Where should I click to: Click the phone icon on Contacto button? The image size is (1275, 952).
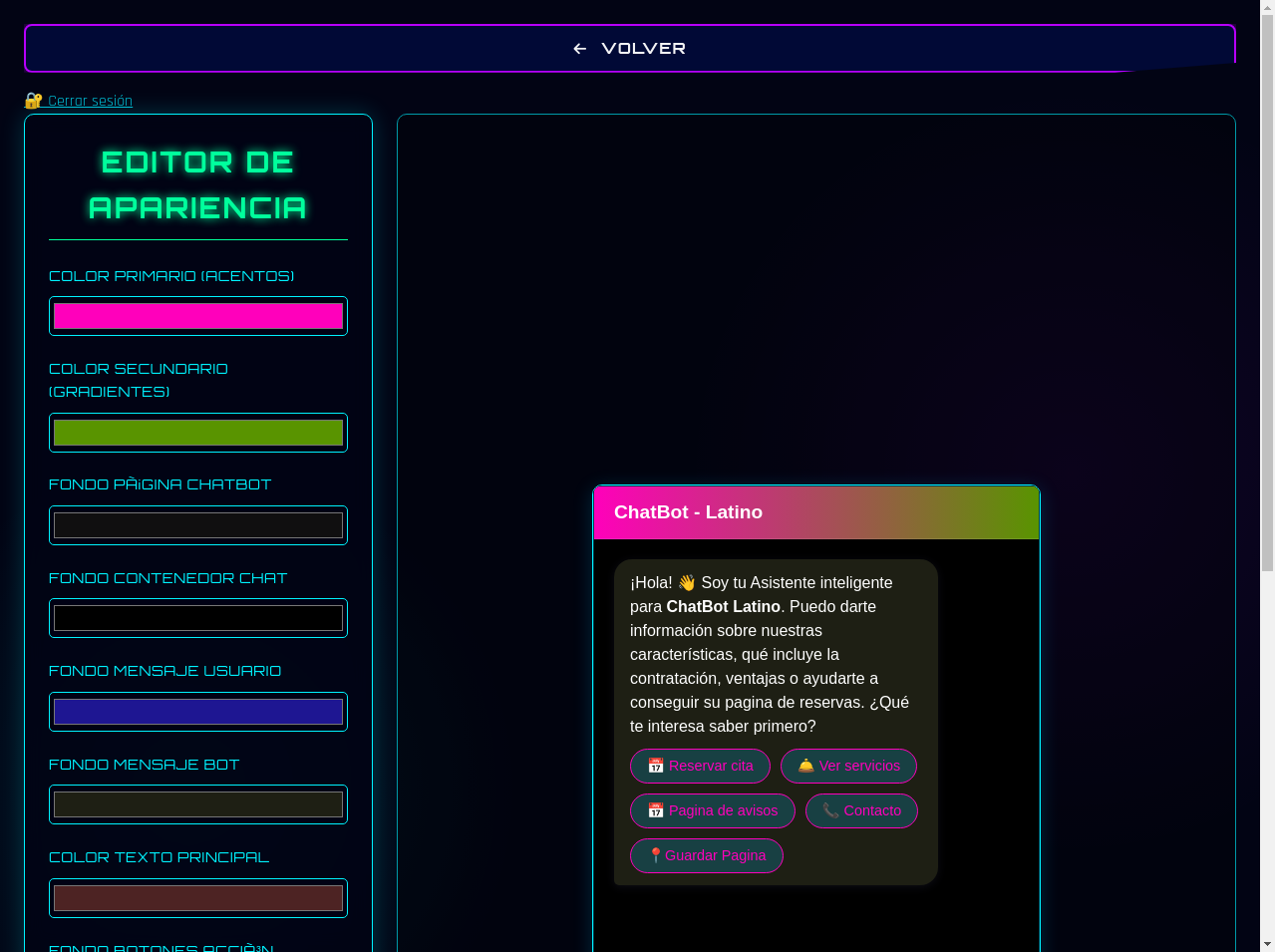[829, 810]
